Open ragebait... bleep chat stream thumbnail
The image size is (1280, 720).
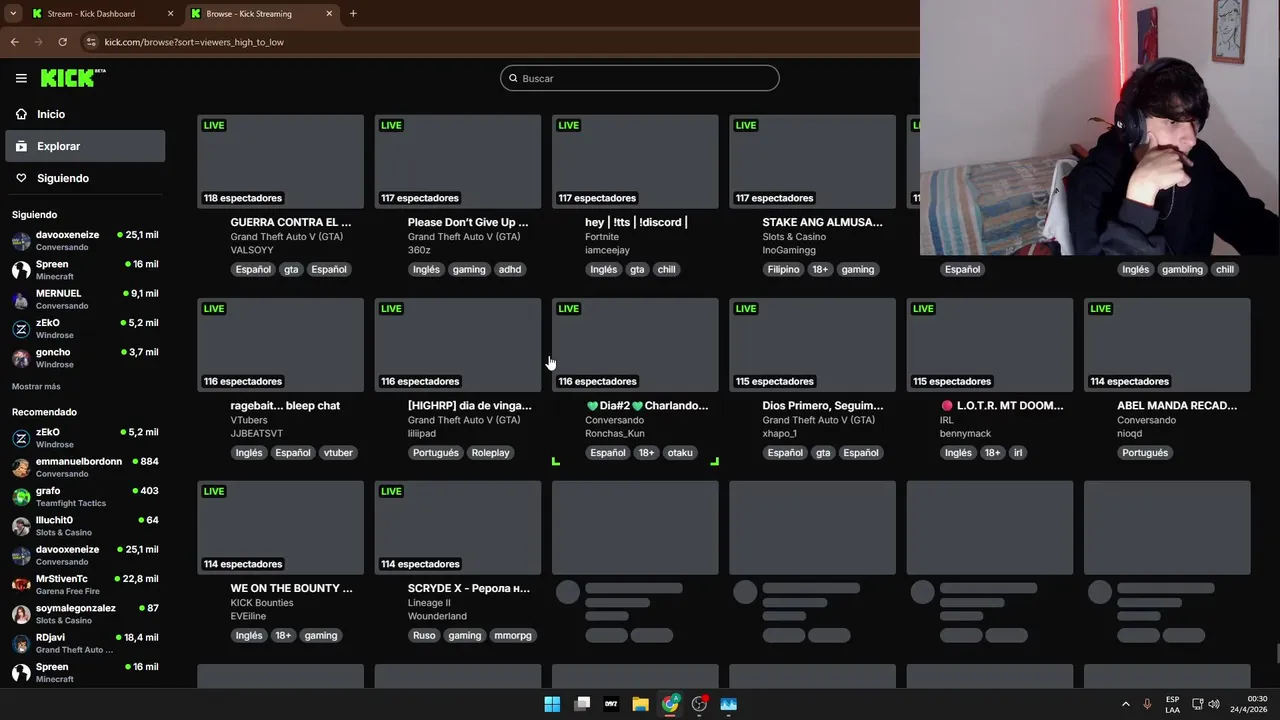pyautogui.click(x=281, y=345)
